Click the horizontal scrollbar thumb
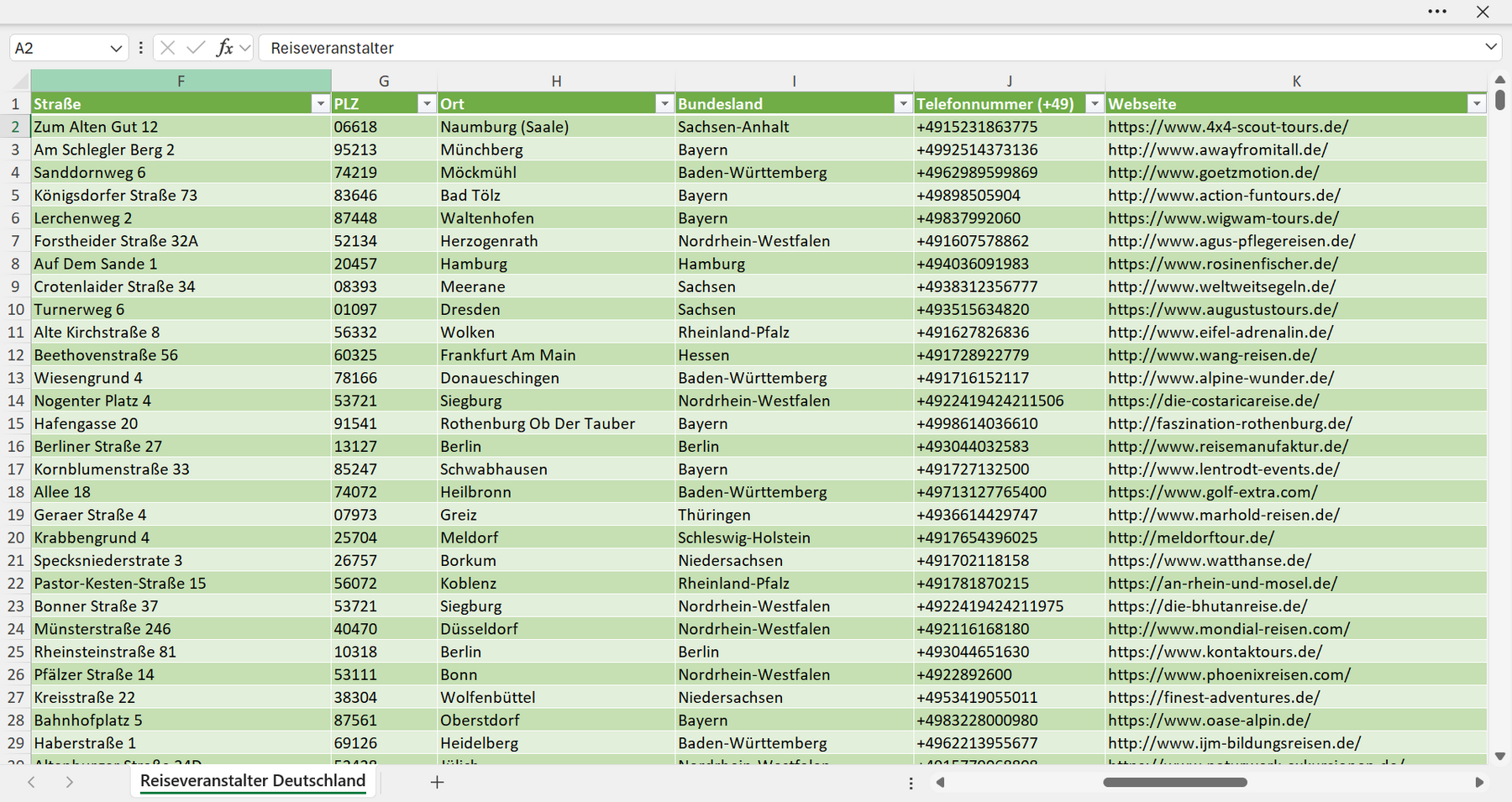The image size is (1512, 802). tap(1175, 783)
